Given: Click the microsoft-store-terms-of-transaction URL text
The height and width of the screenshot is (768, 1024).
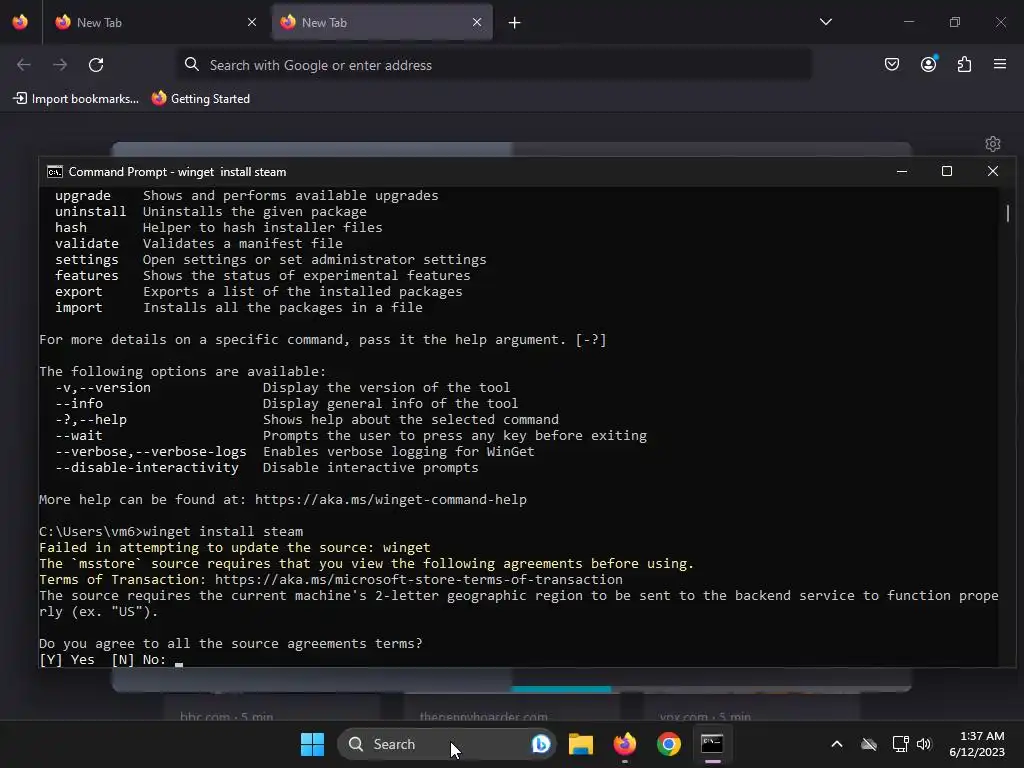Looking at the screenshot, I should (x=419, y=579).
